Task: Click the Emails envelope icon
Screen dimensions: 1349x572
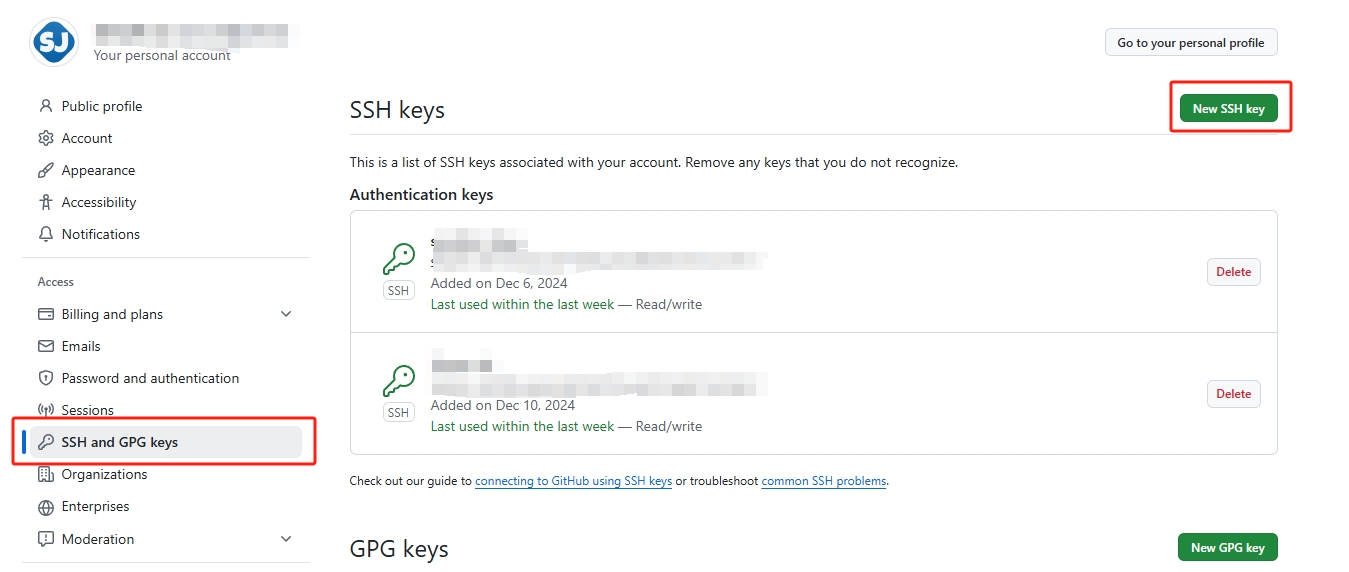Action: click(45, 346)
